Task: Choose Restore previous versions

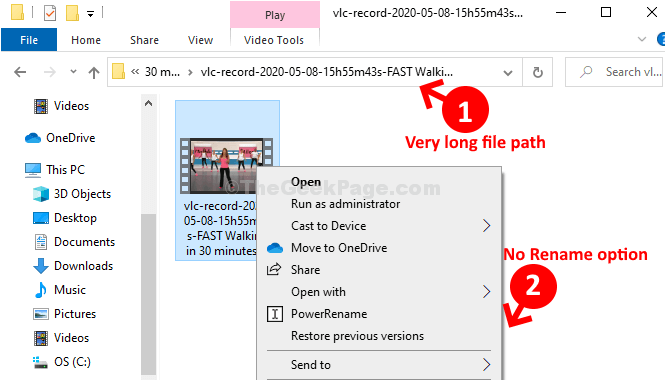Action: (357, 336)
